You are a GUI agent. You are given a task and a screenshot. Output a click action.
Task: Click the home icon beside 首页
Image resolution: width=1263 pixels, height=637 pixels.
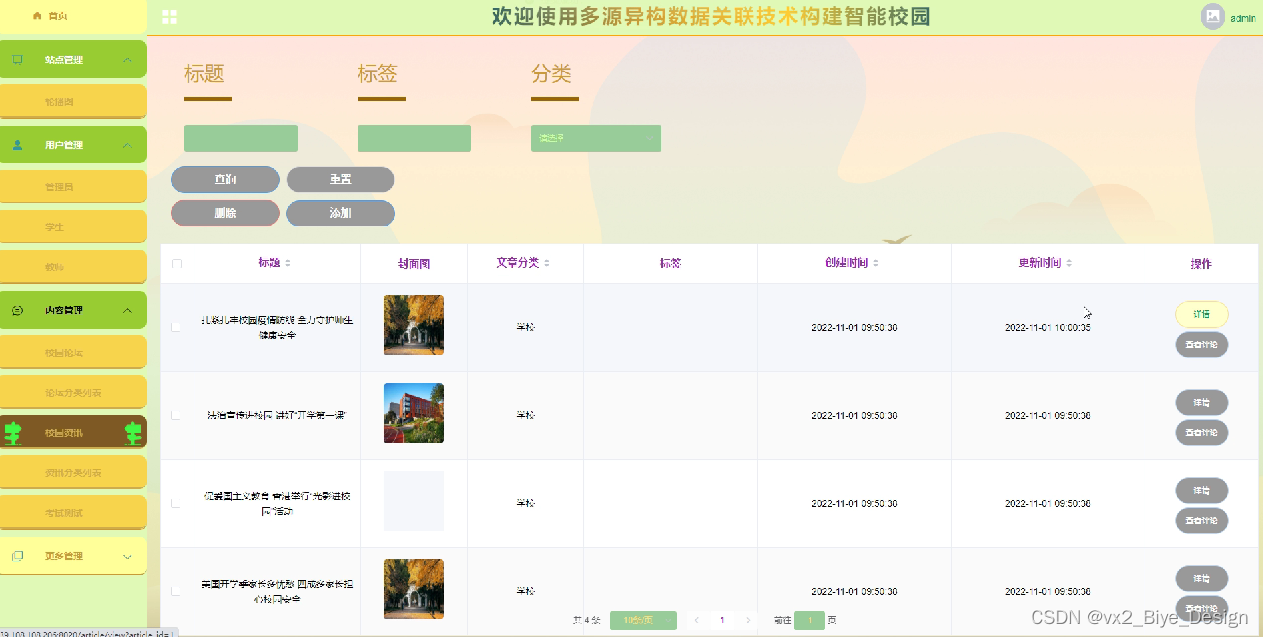point(38,16)
